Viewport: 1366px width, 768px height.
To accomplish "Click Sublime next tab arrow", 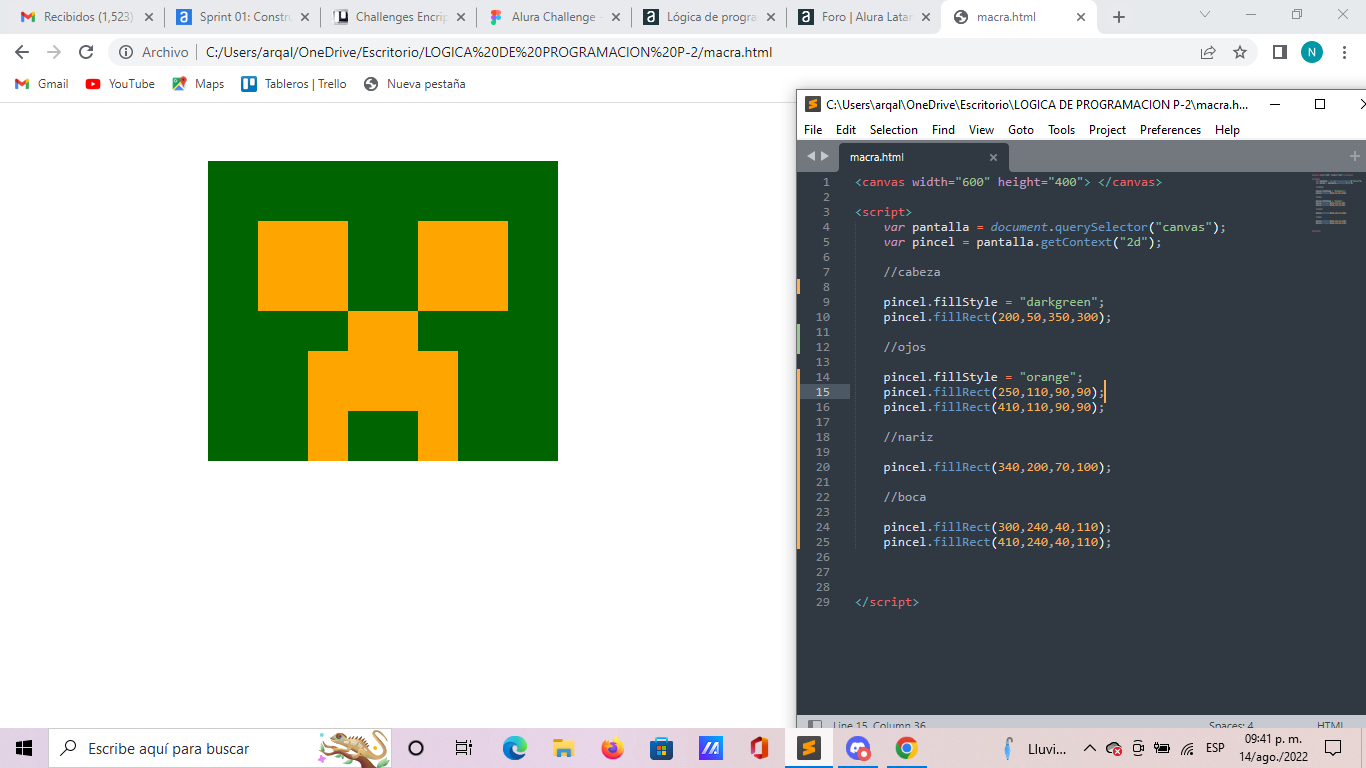I will [825, 156].
